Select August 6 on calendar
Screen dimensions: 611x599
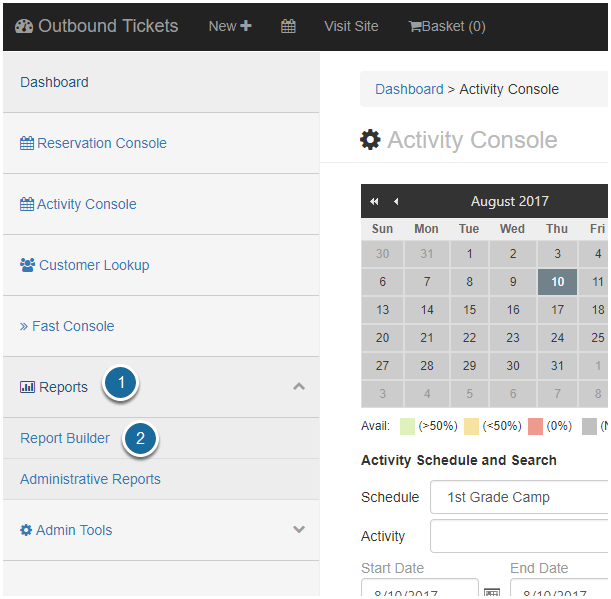click(x=382, y=282)
